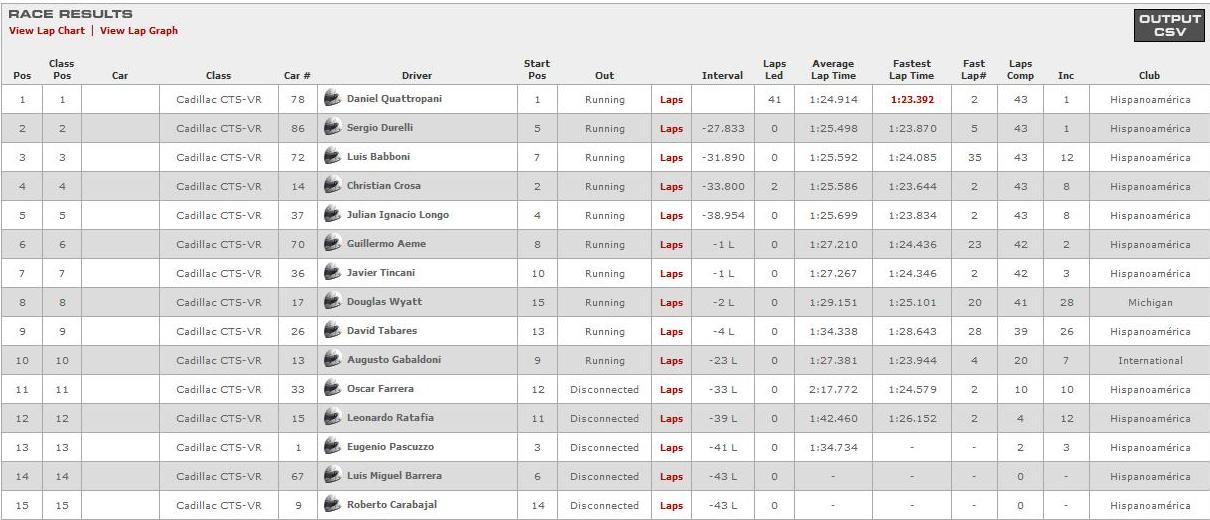The image size is (1210, 520).
Task: Open Laps link for Oscar Farrera
Action: point(671,390)
